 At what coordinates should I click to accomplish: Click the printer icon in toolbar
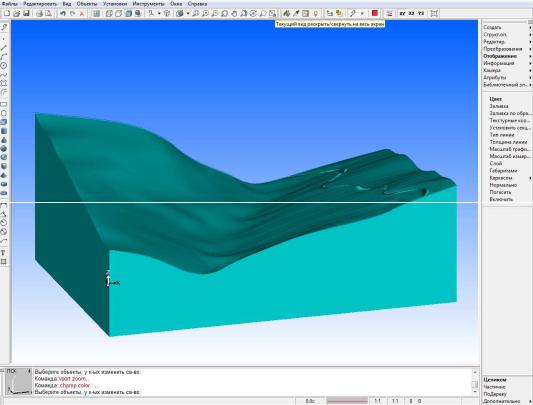click(39, 14)
